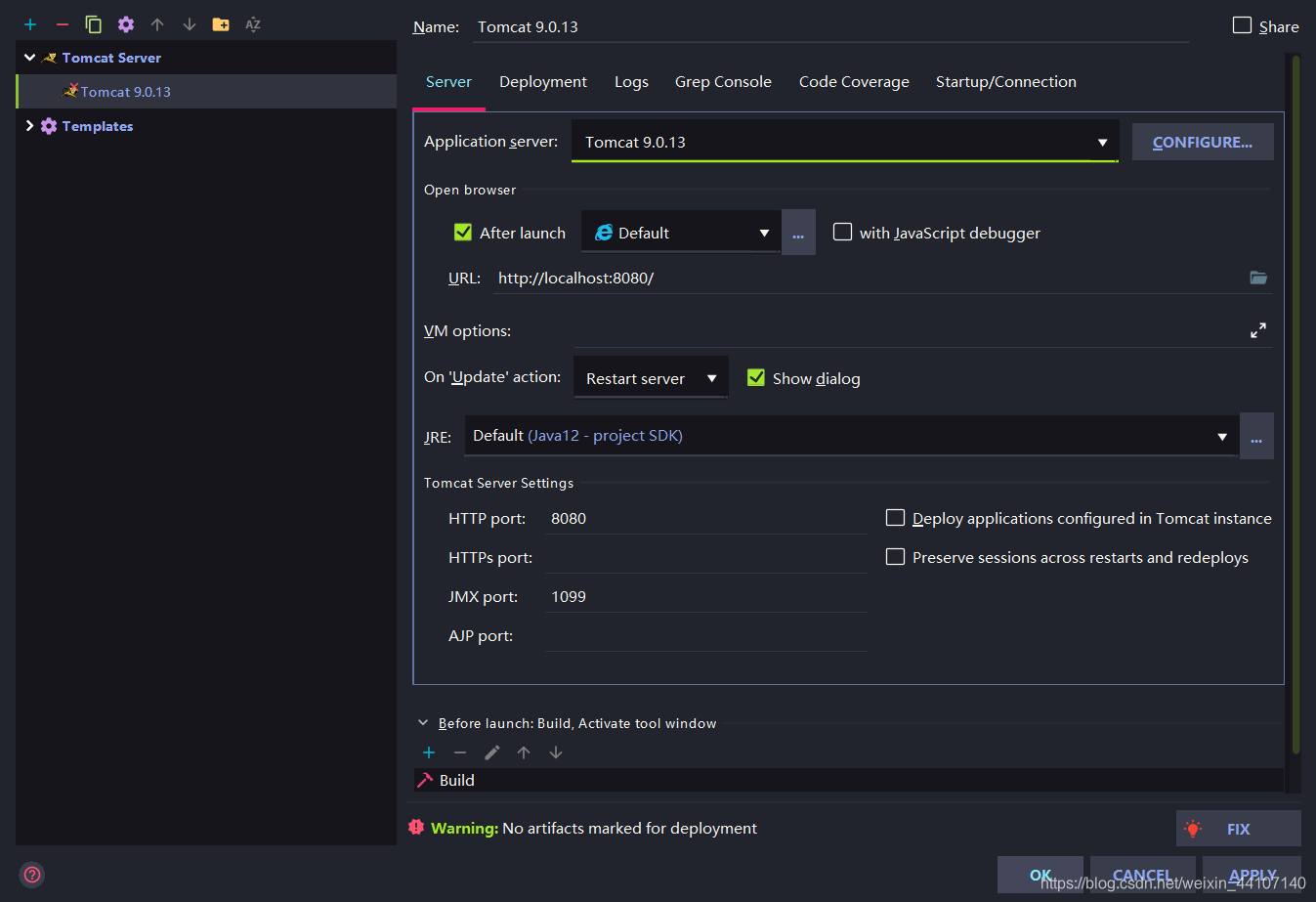1316x902 pixels.
Task: Switch to the Code Coverage tab
Action: point(854,82)
